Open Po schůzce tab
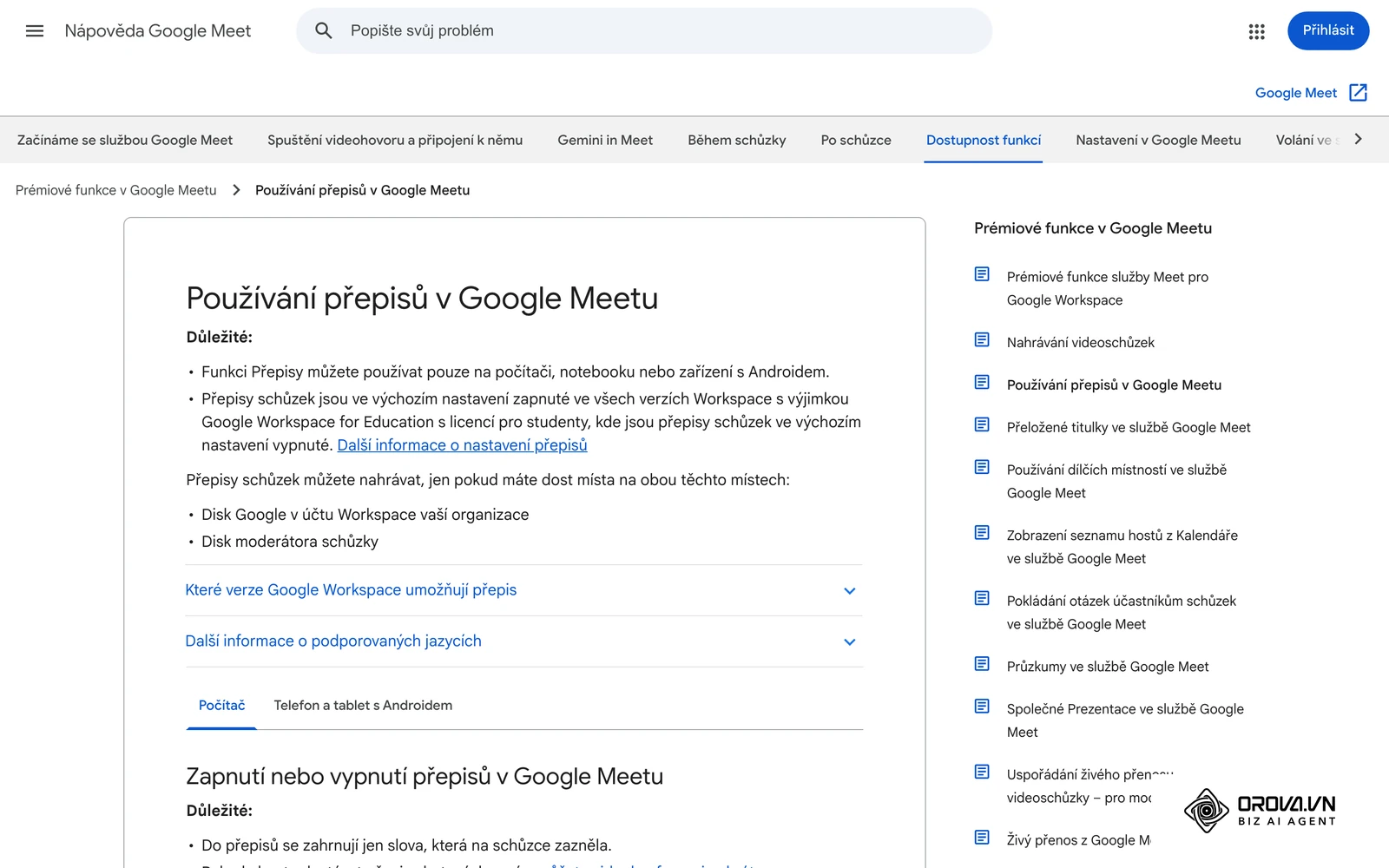Image resolution: width=1389 pixels, height=868 pixels. [856, 141]
